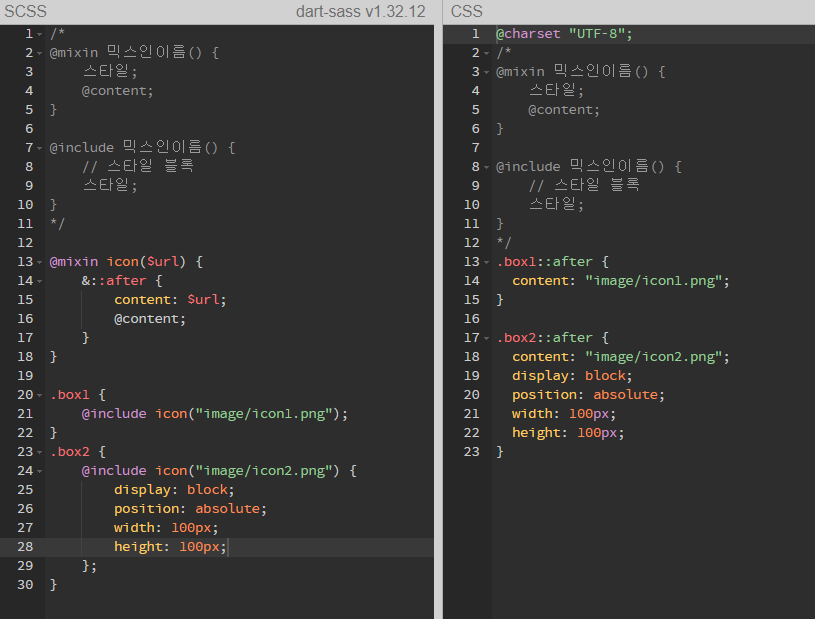
Task: Collapse the icon mixin fold at SCSS line 13
Action: coord(40,262)
